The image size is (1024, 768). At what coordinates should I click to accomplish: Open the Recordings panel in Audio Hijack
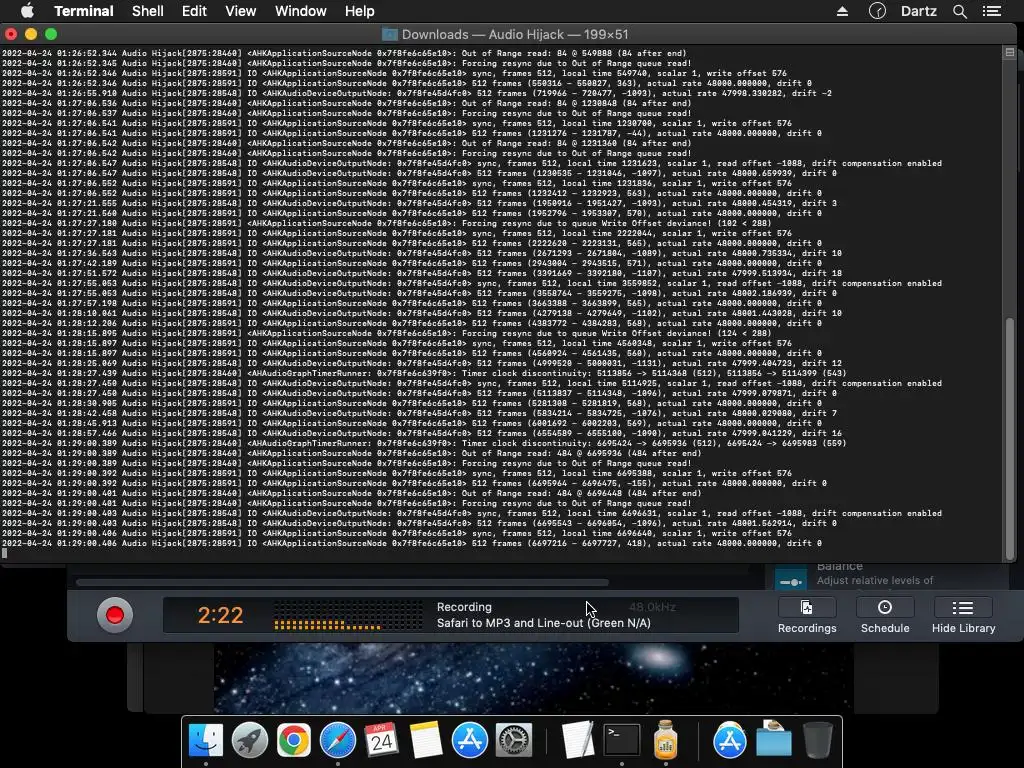(807, 616)
